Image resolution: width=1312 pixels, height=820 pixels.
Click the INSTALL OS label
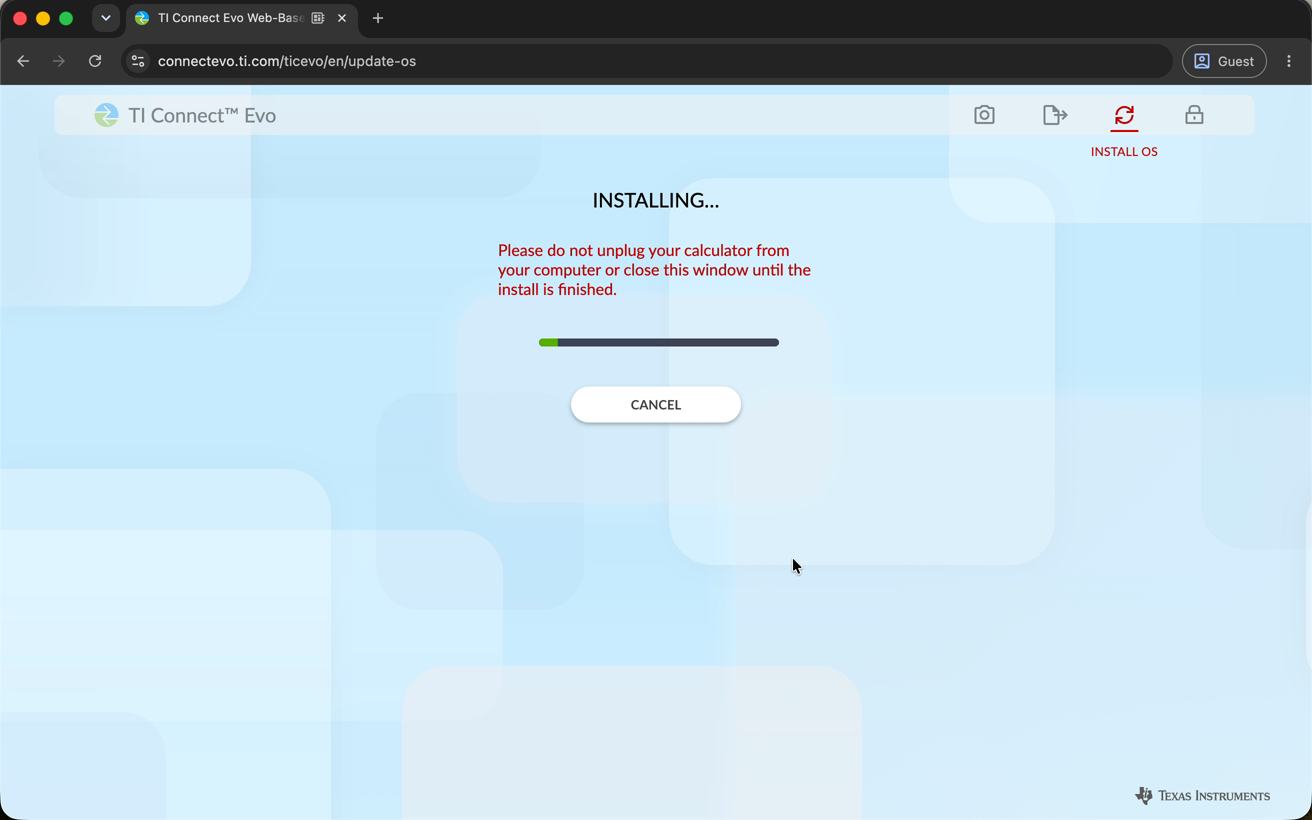(x=1124, y=151)
